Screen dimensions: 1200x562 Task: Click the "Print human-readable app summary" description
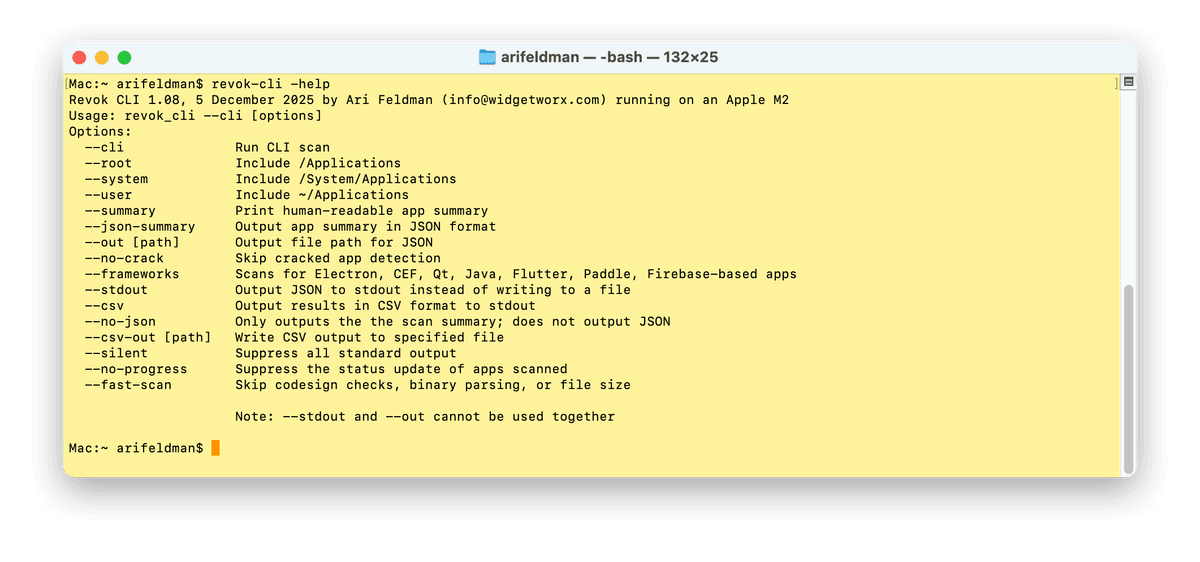361,211
